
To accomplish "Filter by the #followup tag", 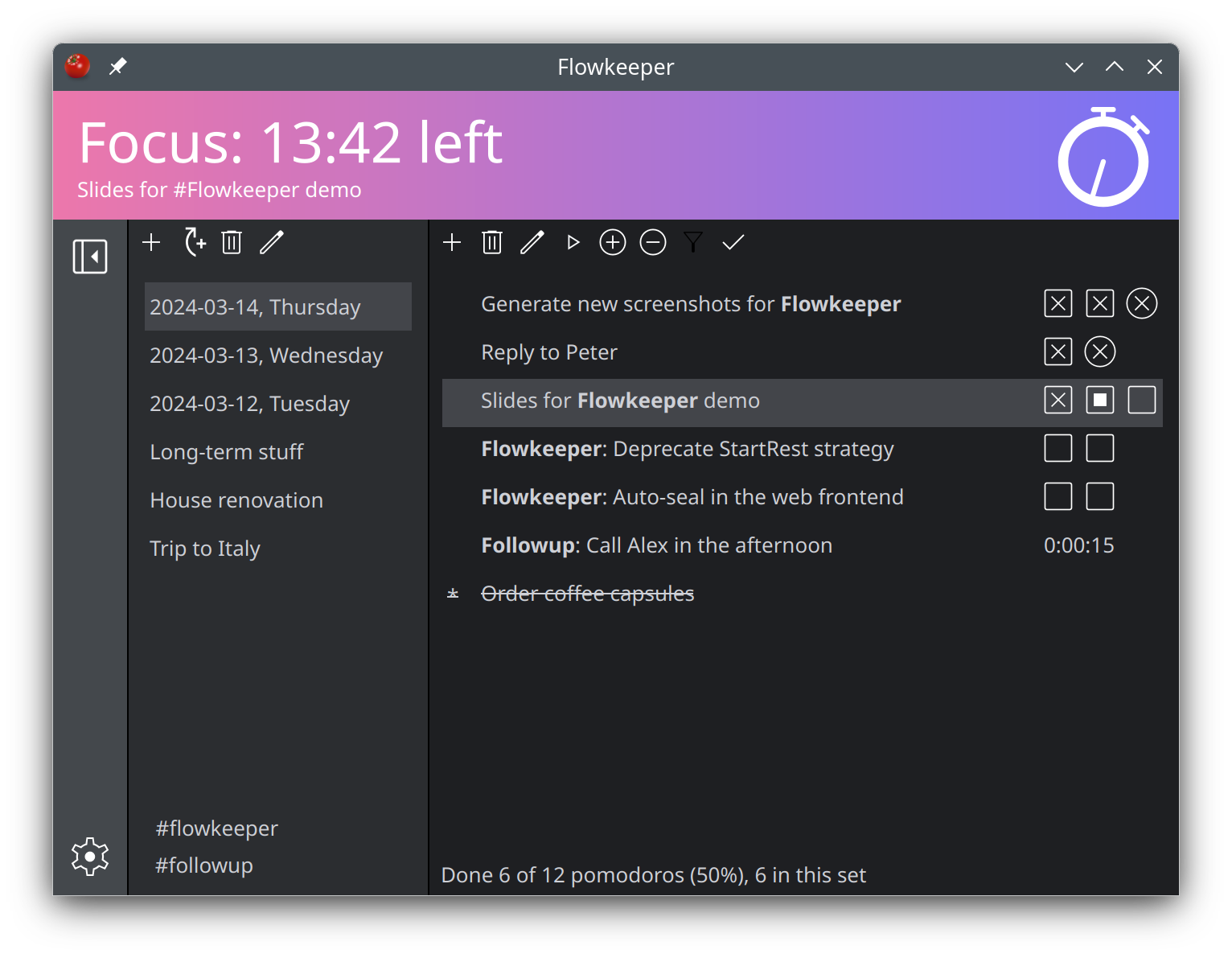I will click(x=204, y=865).
